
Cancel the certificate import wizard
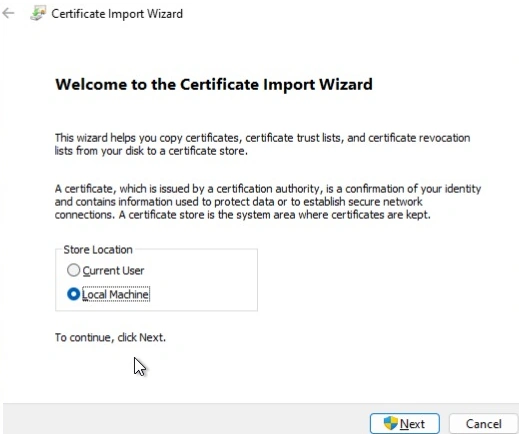(483, 424)
